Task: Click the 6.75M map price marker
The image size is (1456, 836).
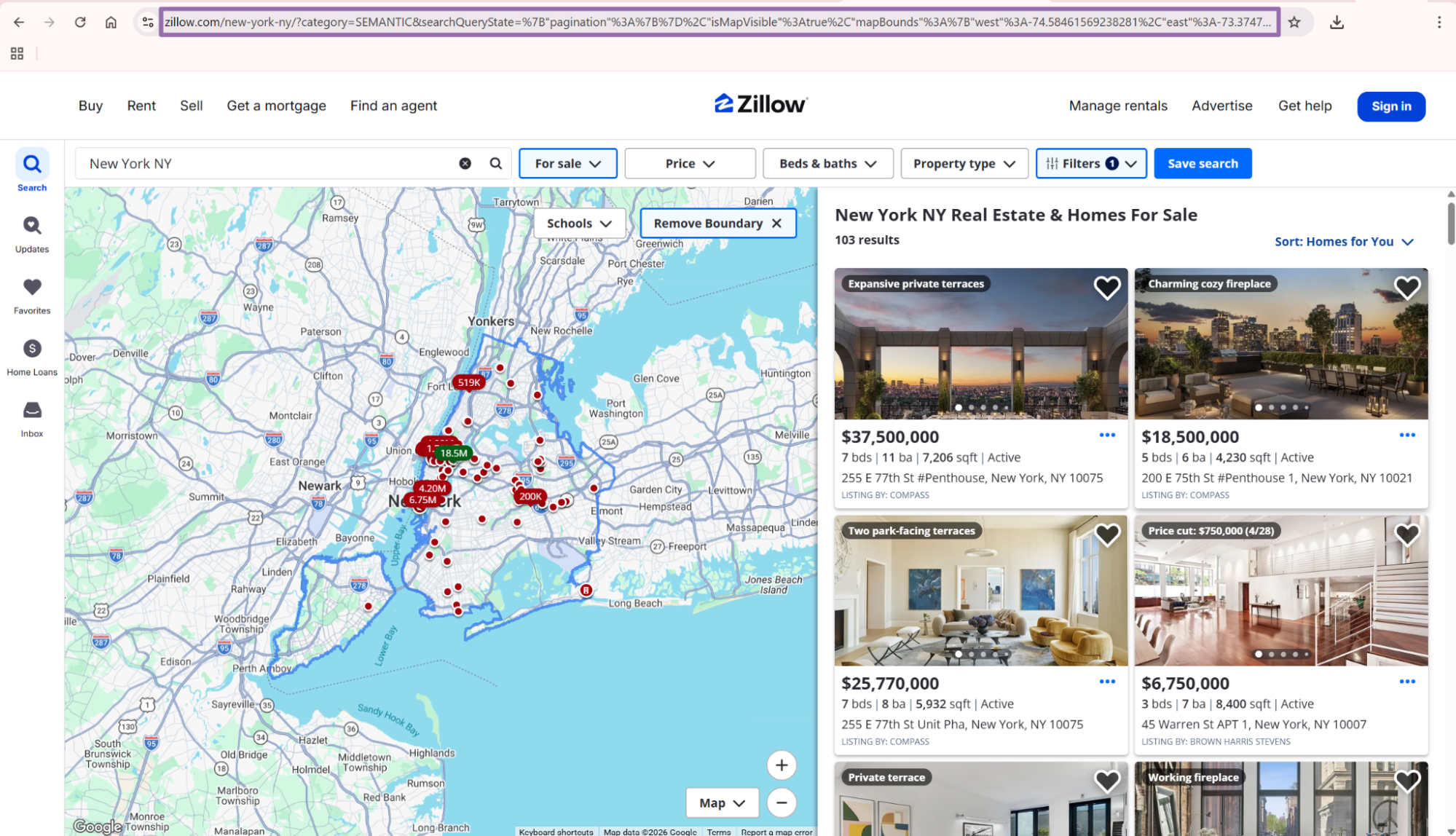Action: pyautogui.click(x=422, y=500)
